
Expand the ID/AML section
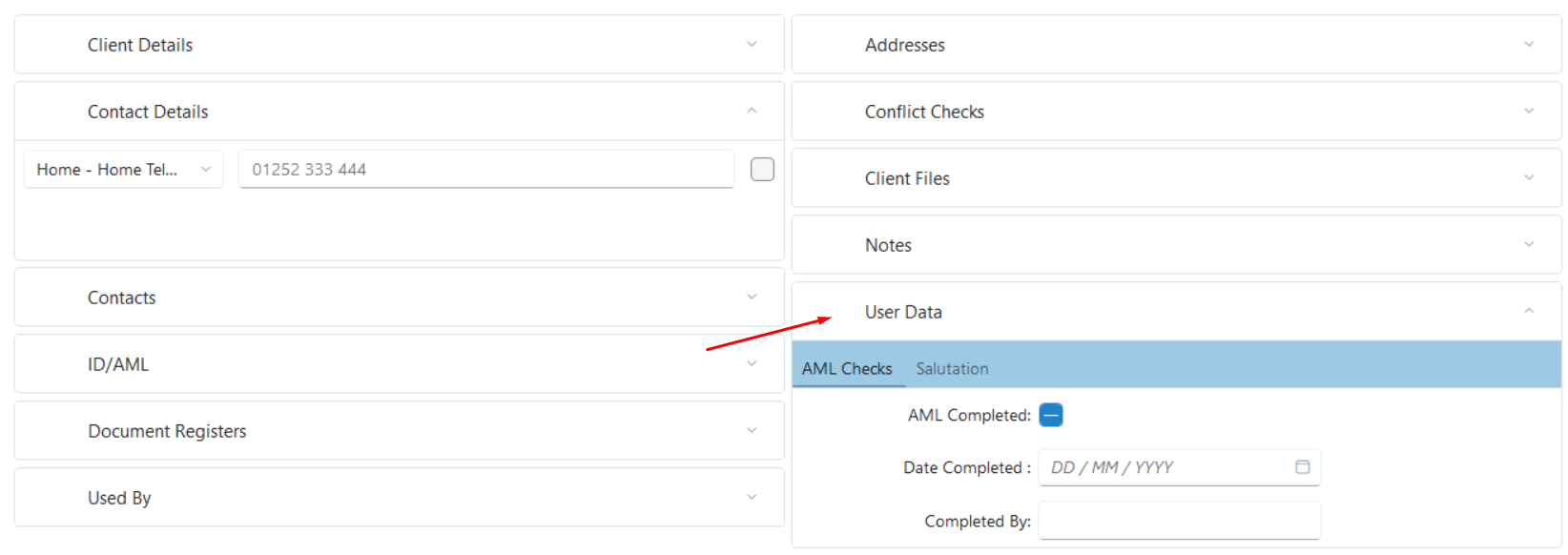[x=399, y=364]
